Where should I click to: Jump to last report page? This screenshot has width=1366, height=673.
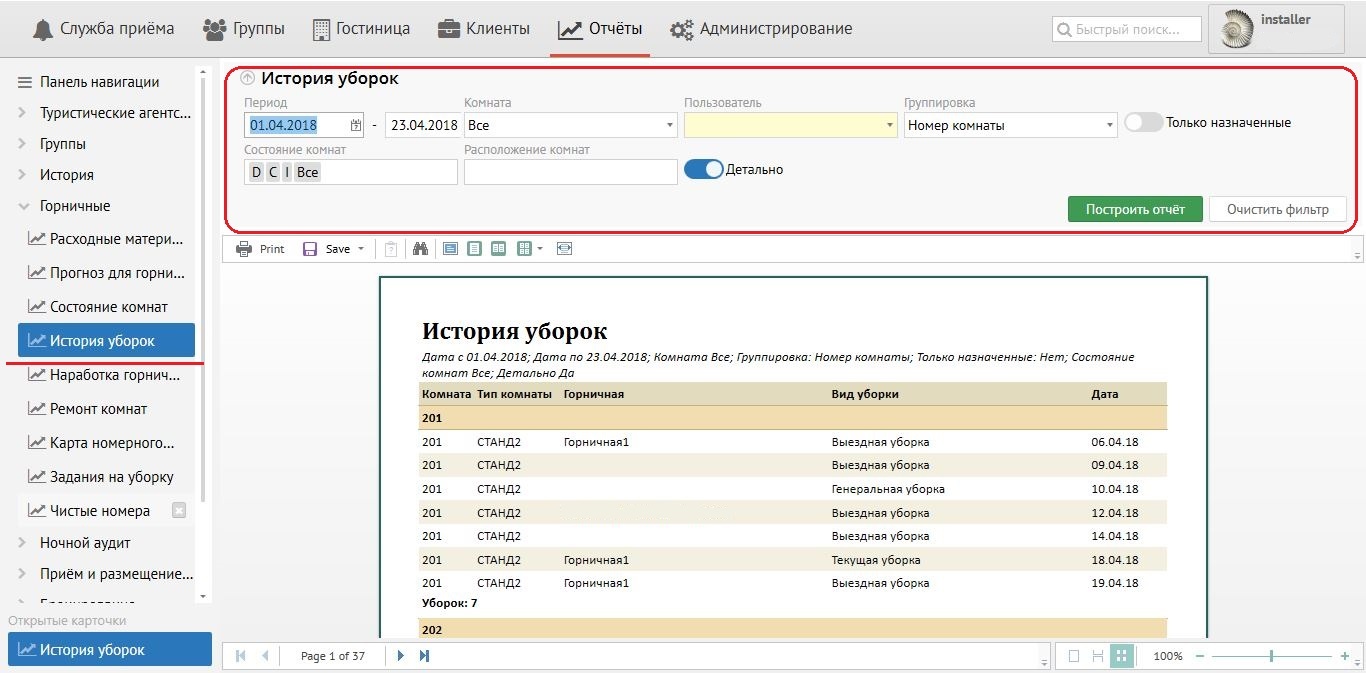[424, 656]
